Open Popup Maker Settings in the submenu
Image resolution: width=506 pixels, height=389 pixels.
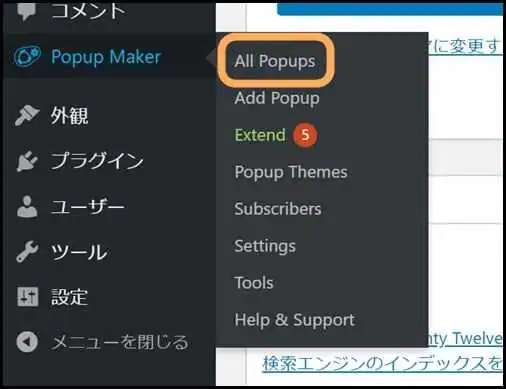pyautogui.click(x=265, y=246)
